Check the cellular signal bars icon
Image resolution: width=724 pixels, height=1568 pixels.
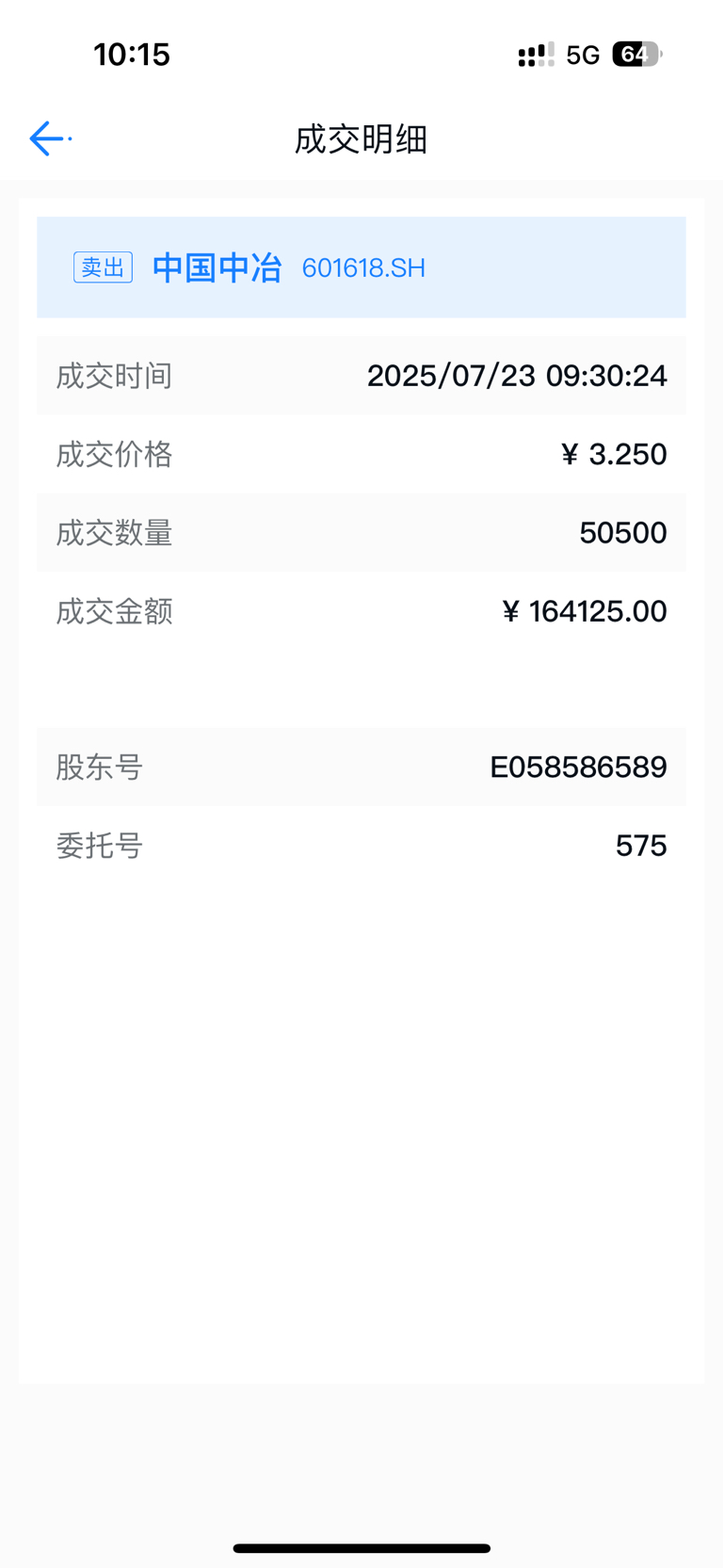(x=536, y=55)
